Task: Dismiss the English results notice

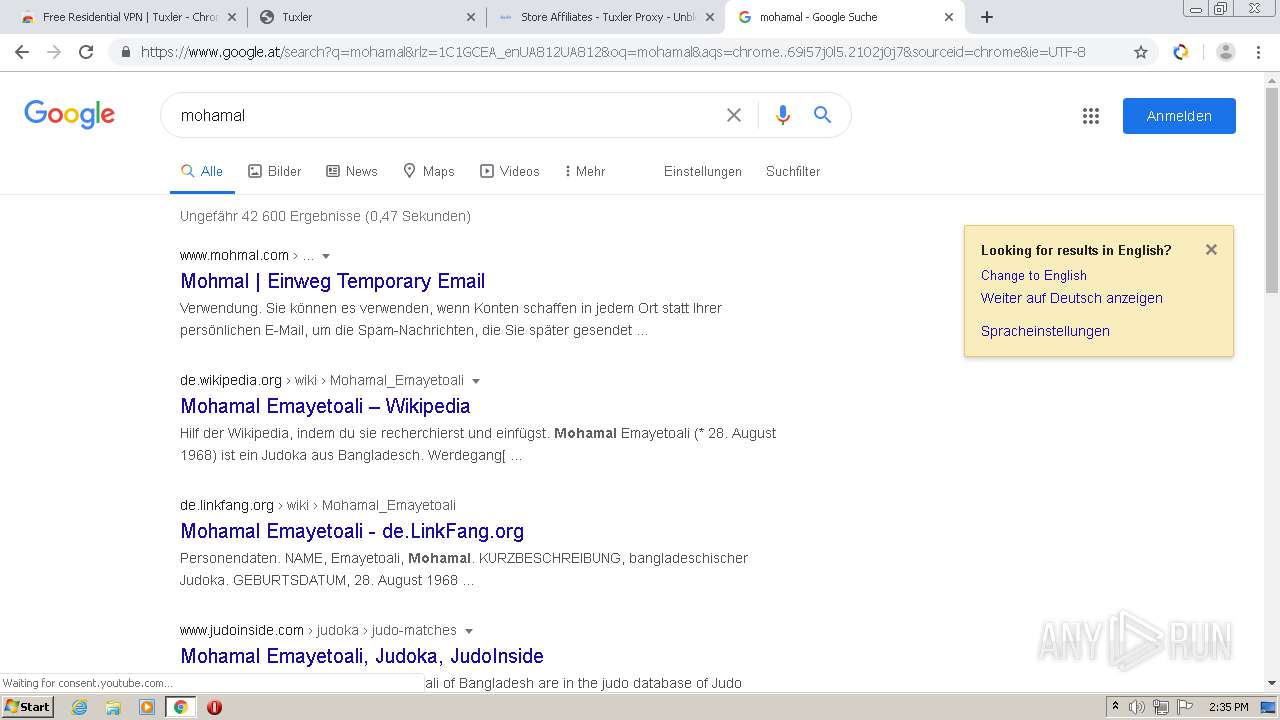Action: click(1211, 250)
